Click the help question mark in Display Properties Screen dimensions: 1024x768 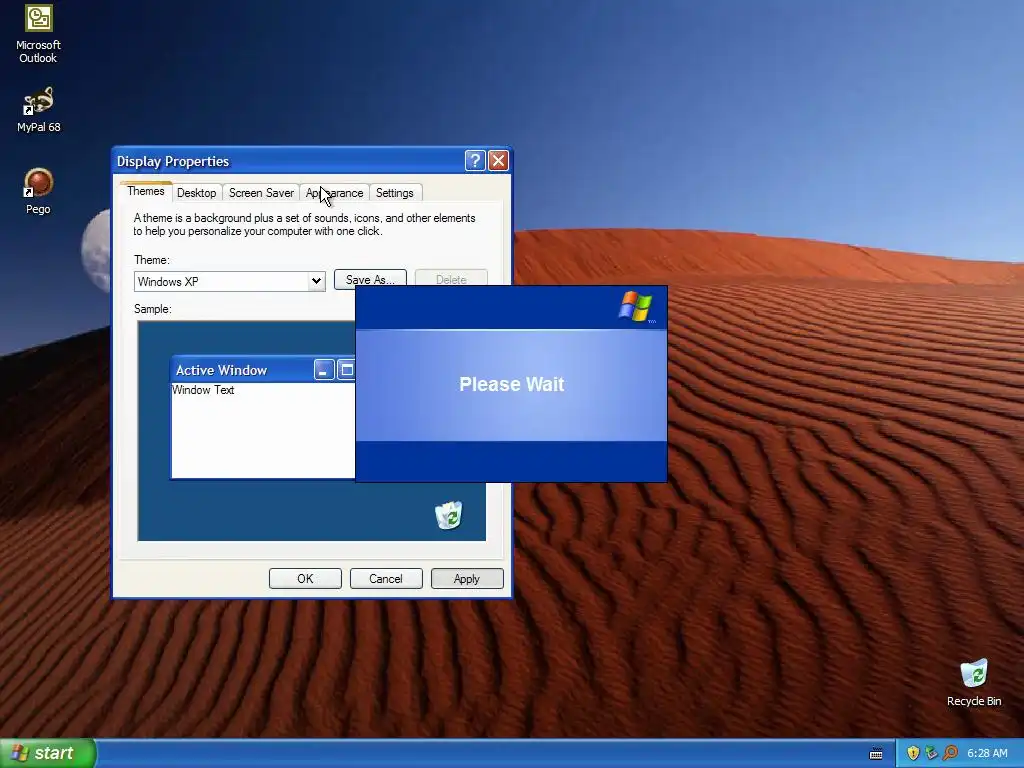click(475, 161)
